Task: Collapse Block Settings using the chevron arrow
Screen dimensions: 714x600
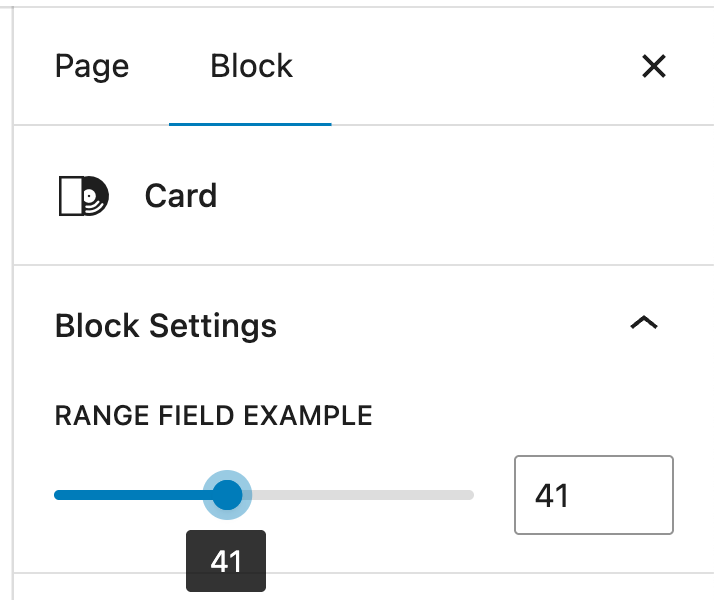Action: click(x=644, y=323)
